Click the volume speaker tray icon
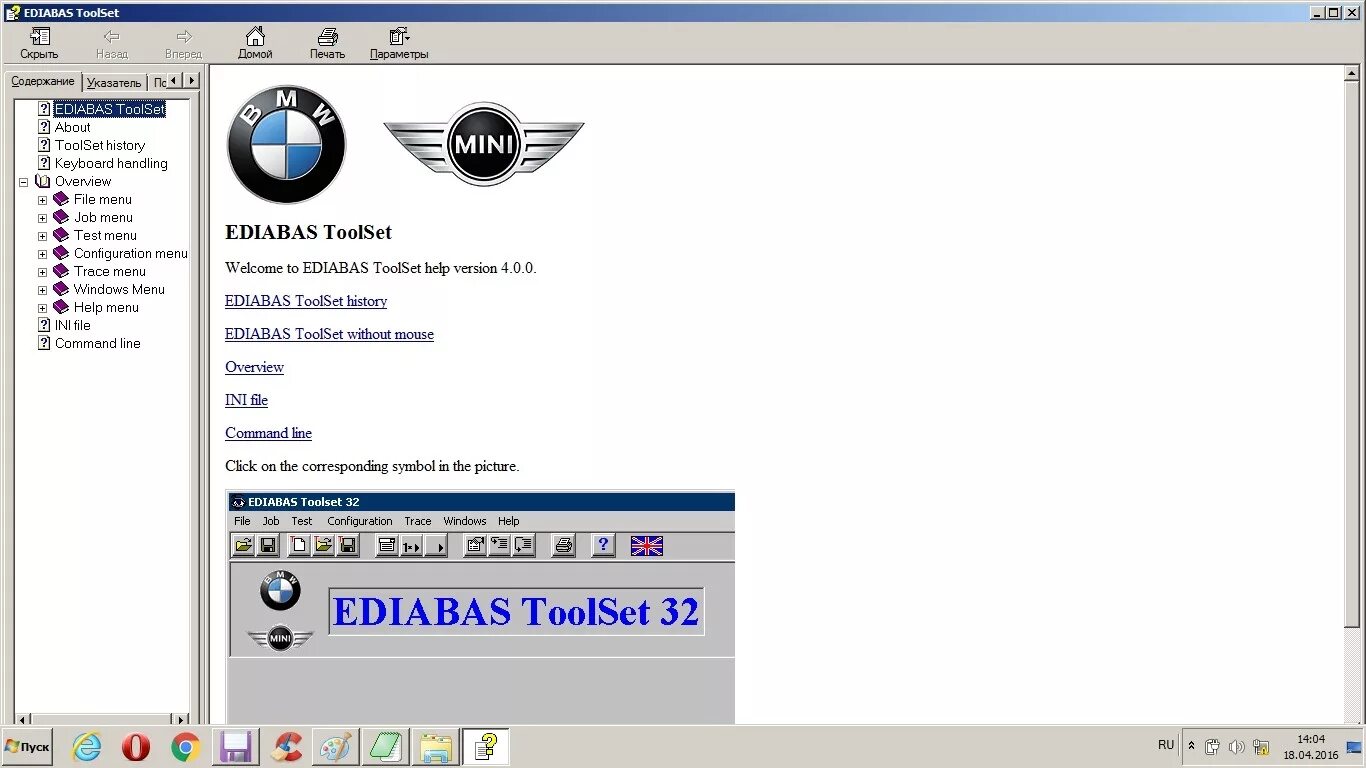This screenshot has width=1366, height=768. click(1236, 746)
